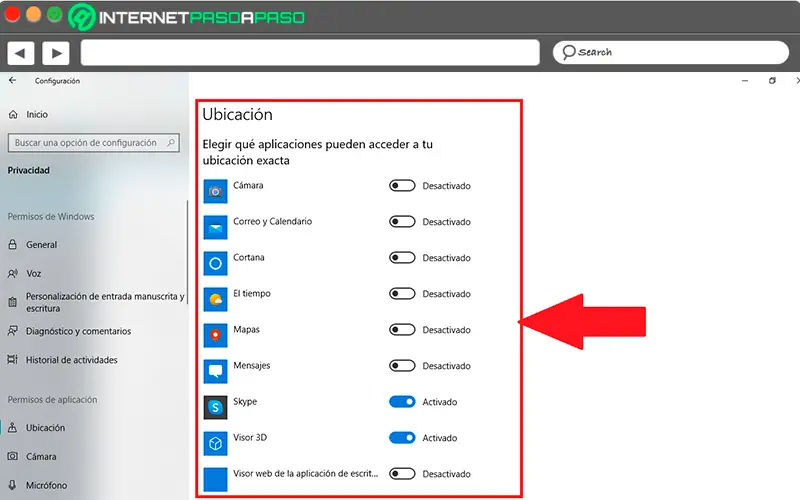
Task: Click the sidebar vertical scrollbar
Action: 187,253
